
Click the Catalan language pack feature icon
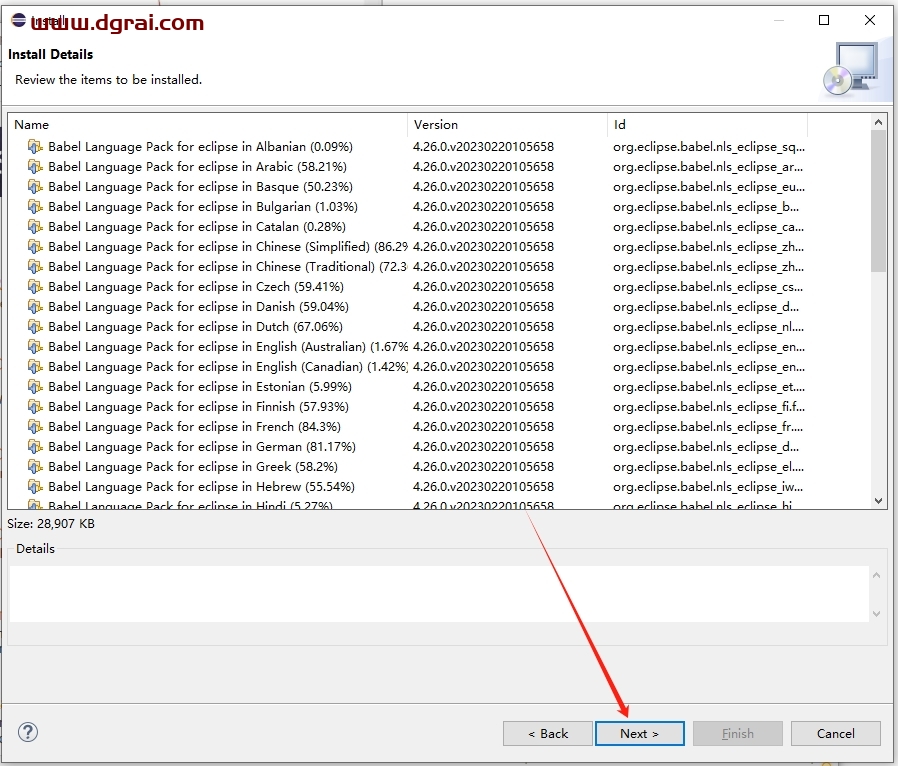35,227
